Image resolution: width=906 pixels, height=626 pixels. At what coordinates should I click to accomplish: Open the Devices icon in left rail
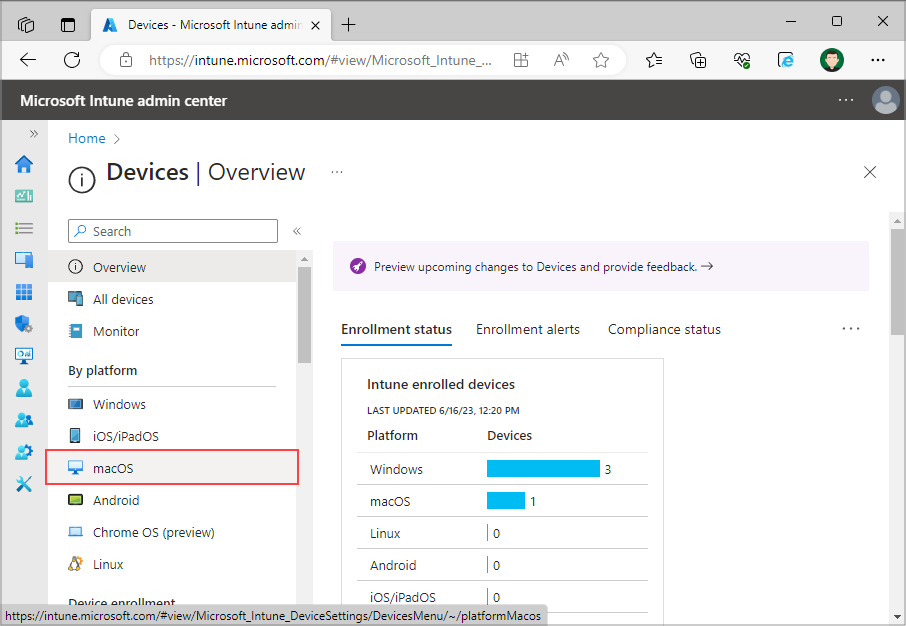[x=24, y=260]
